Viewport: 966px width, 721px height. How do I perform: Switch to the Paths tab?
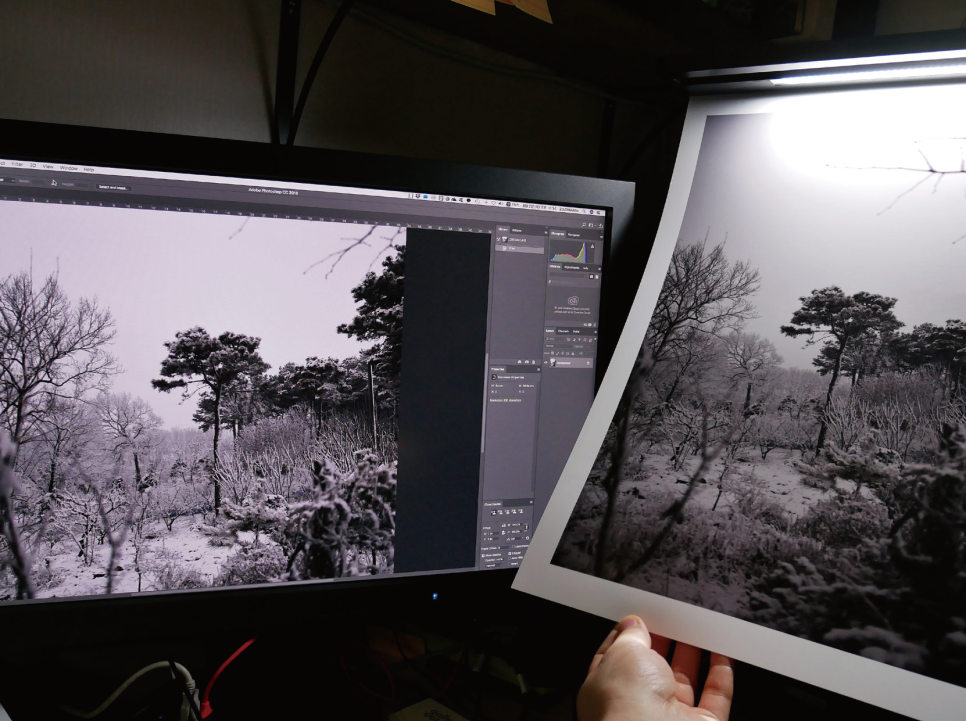pos(576,332)
